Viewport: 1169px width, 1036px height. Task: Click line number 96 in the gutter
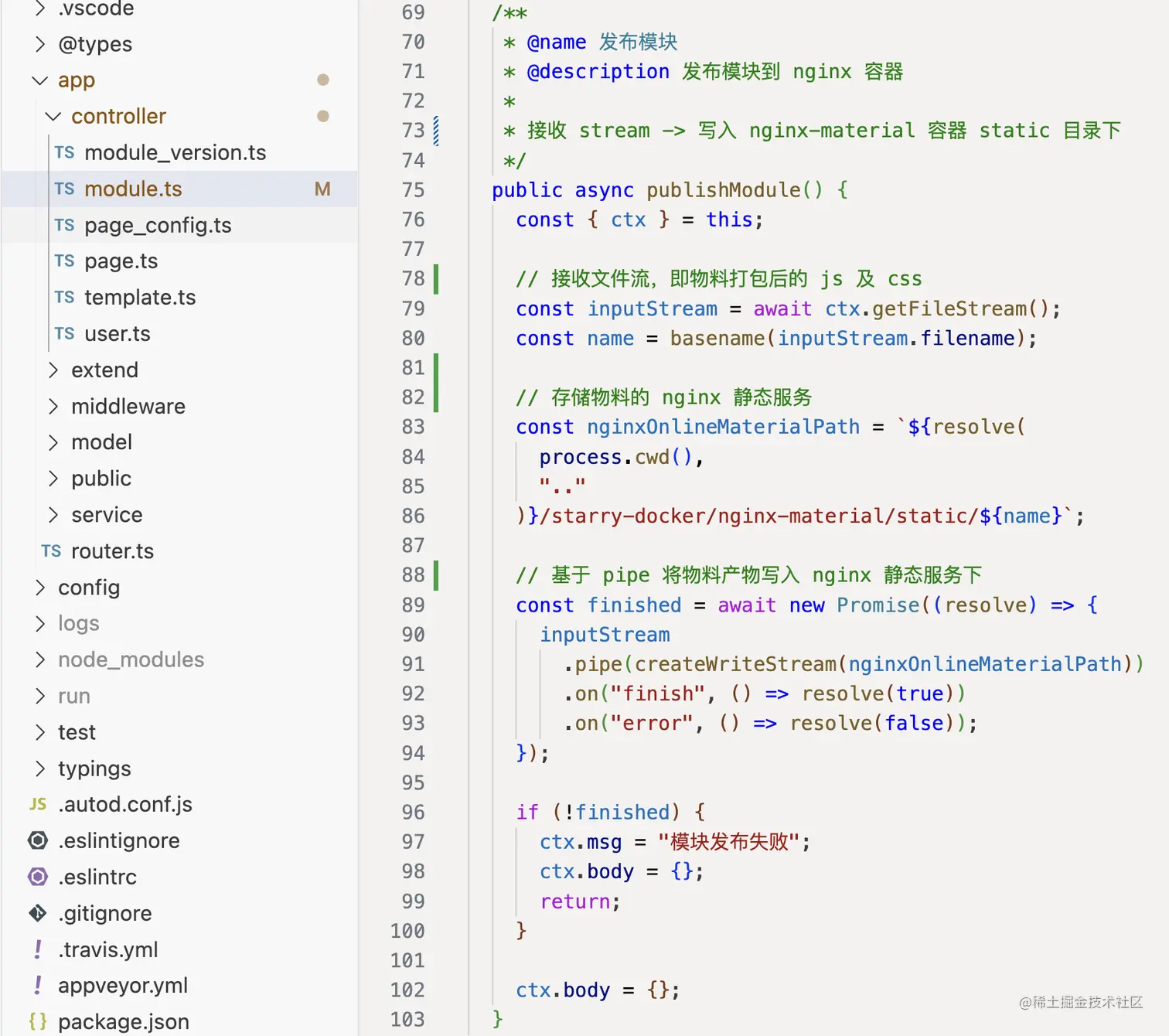[x=414, y=813]
